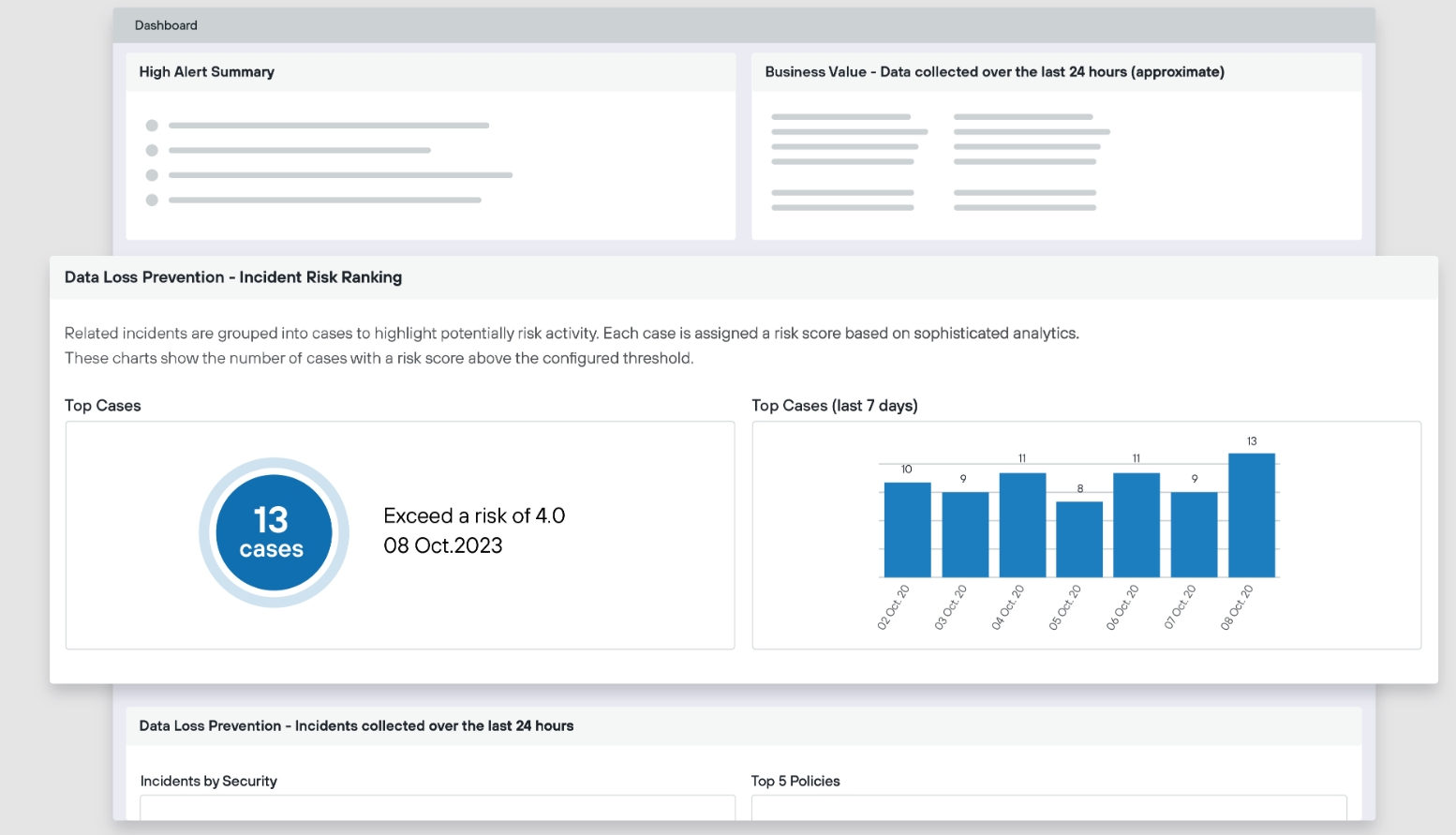Click the 04 Oct bar in the chart
Image resolution: width=1456 pixels, height=835 pixels.
coord(1022,525)
